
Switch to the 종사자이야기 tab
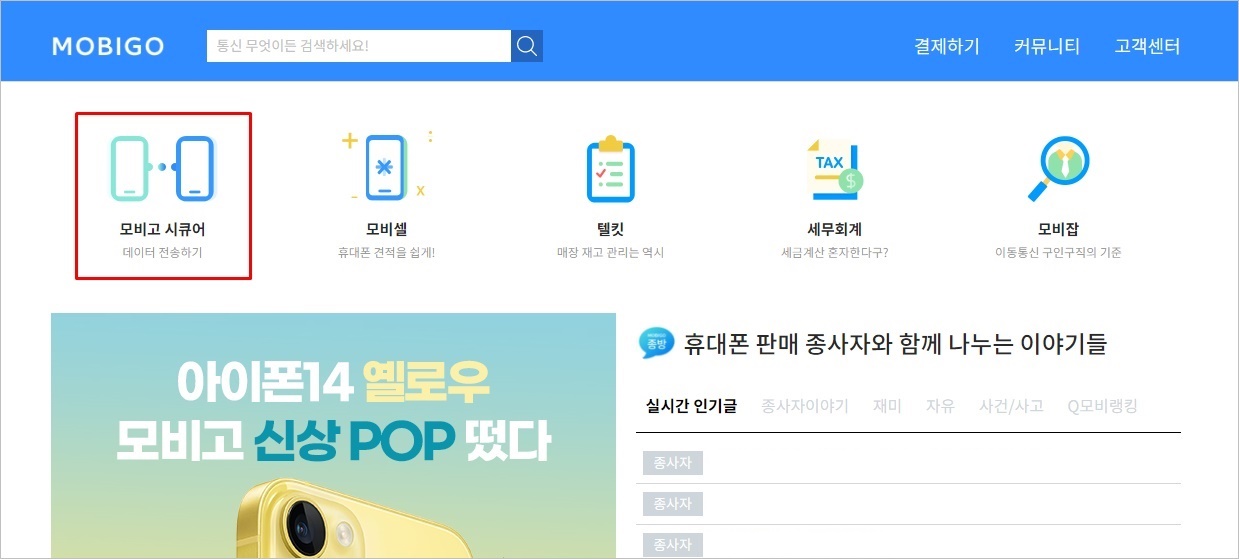[804, 405]
